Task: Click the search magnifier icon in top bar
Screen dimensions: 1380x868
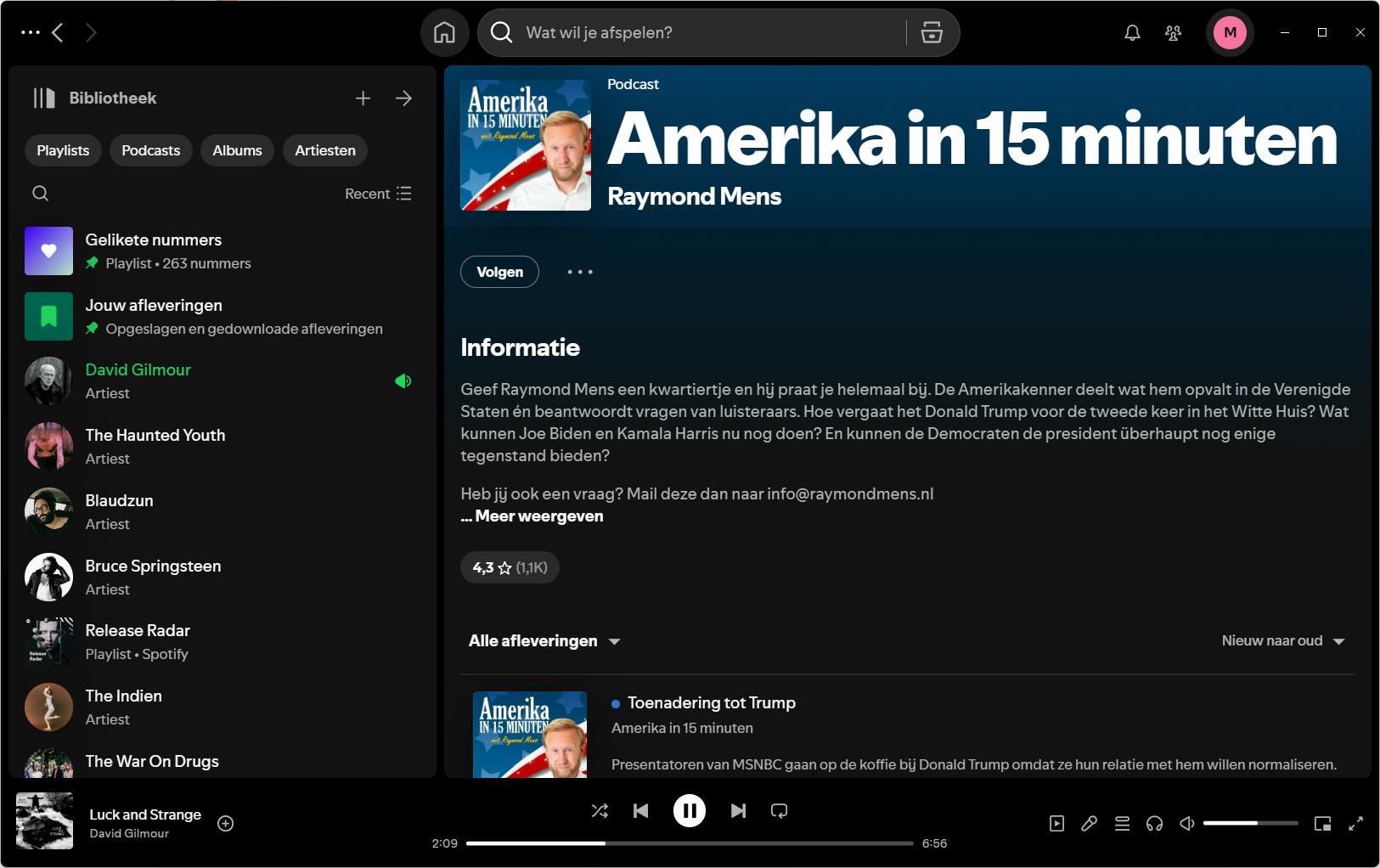Action: pos(502,32)
